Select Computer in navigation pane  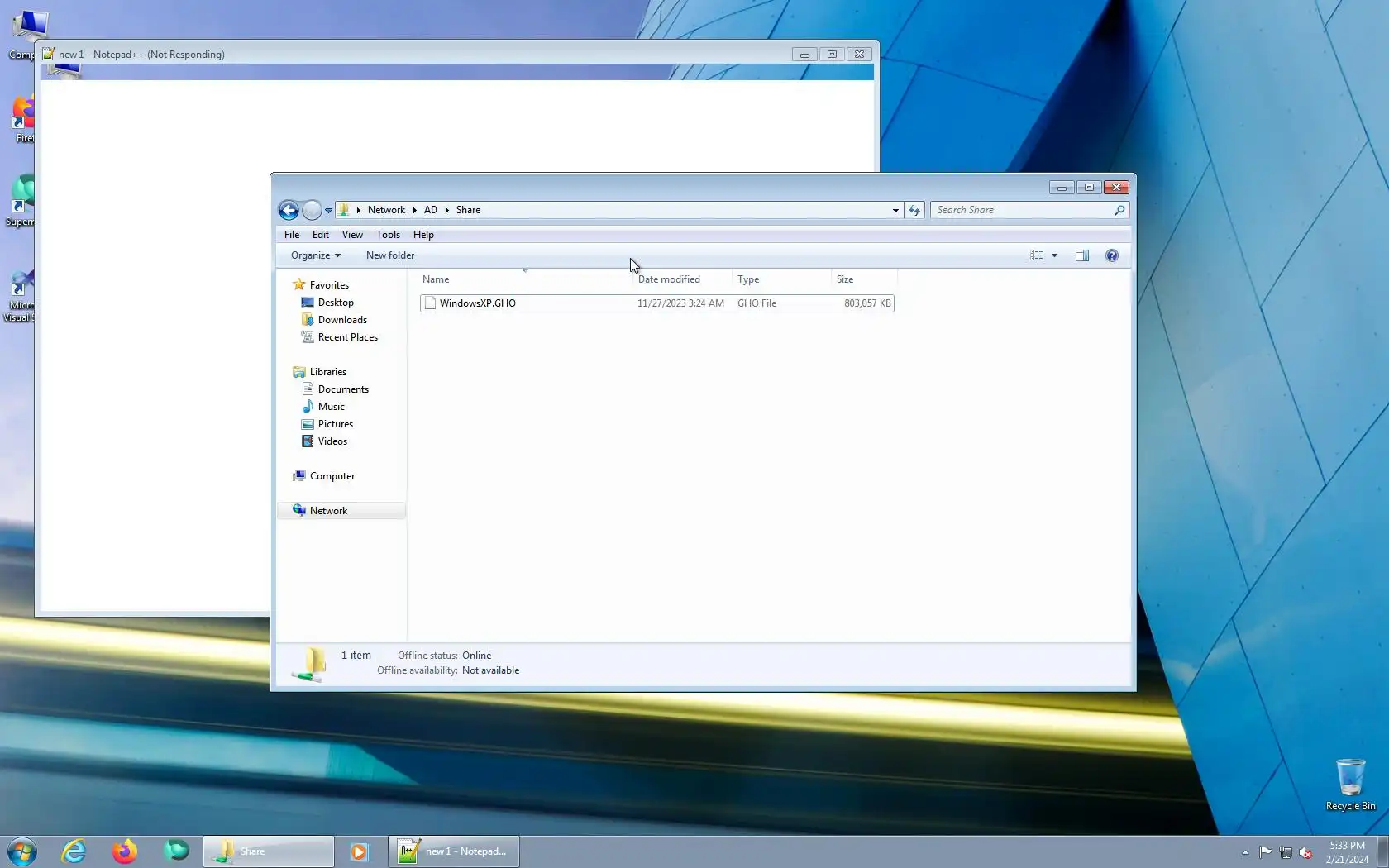pos(332,476)
